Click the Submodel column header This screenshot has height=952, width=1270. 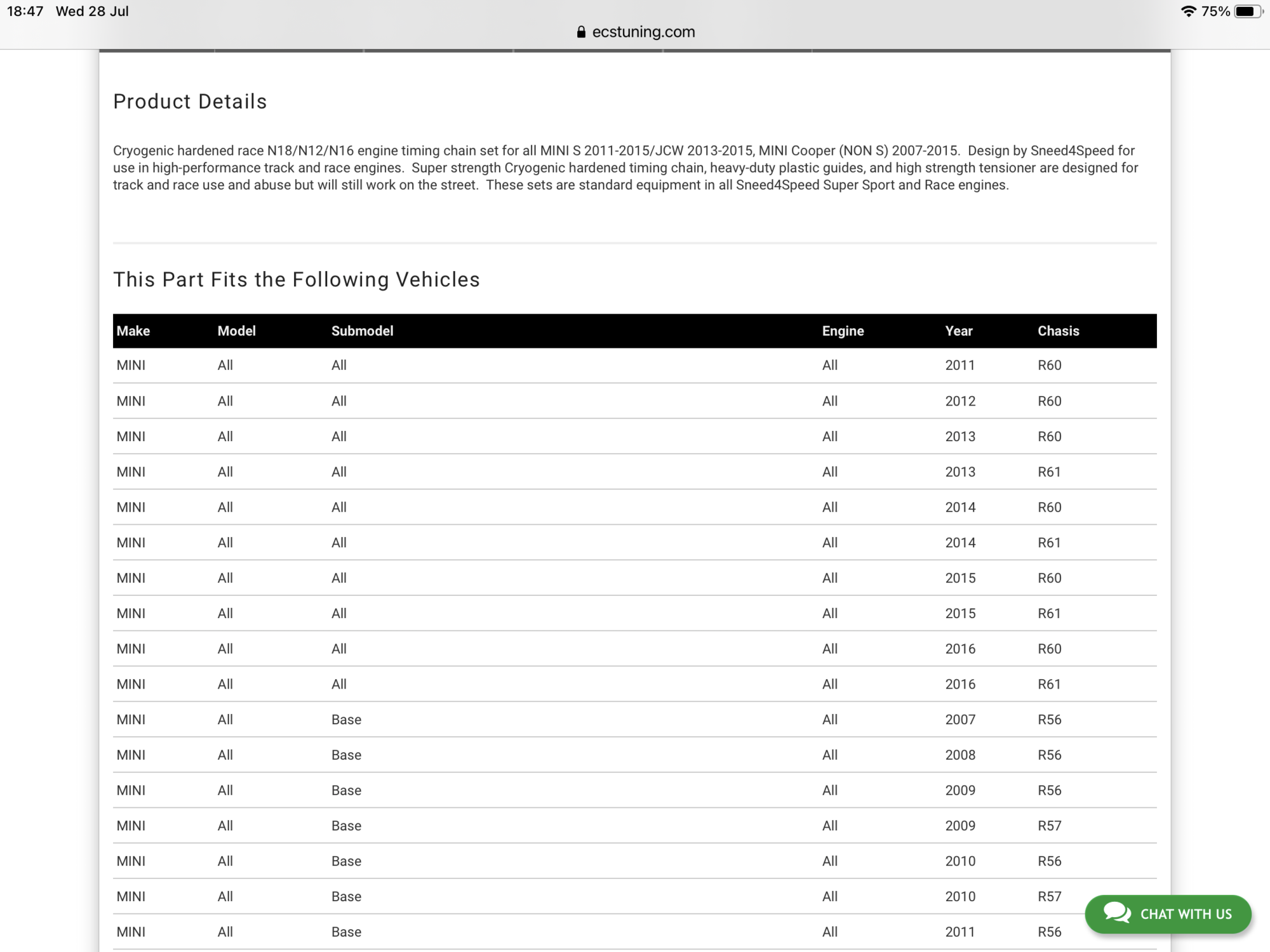pos(362,331)
